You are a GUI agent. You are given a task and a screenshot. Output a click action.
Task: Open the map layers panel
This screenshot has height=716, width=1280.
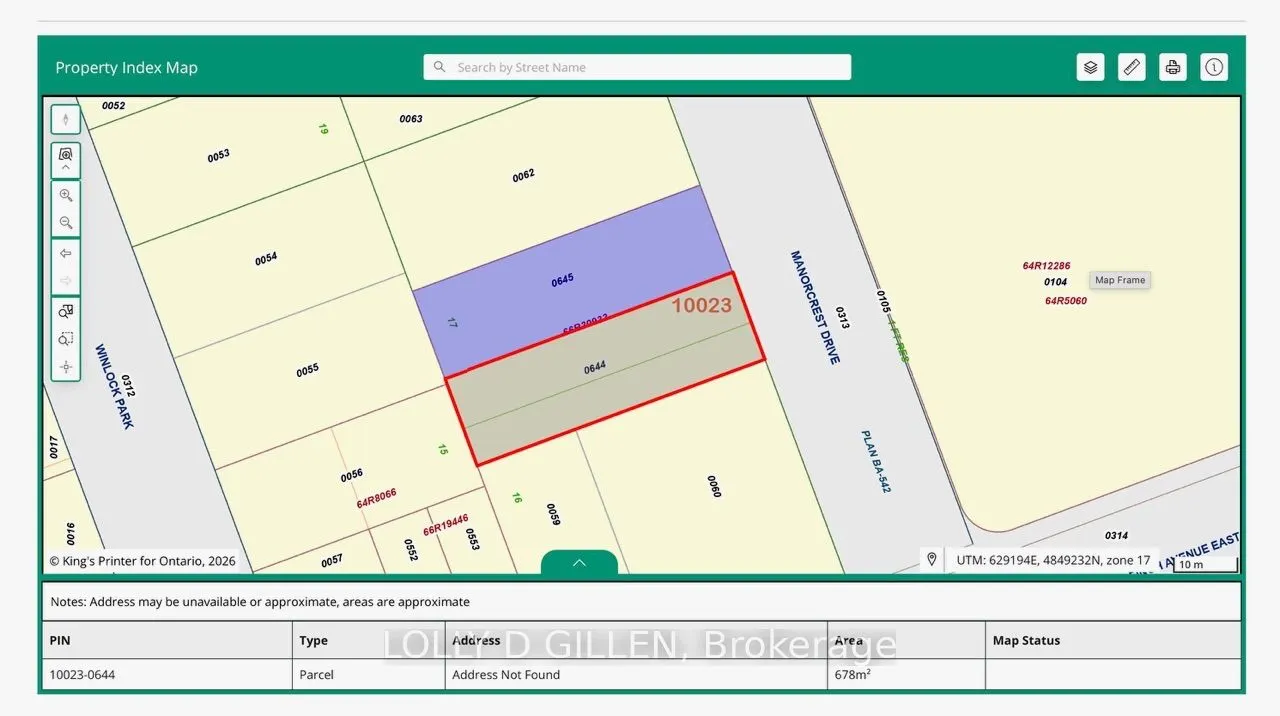tap(1091, 67)
